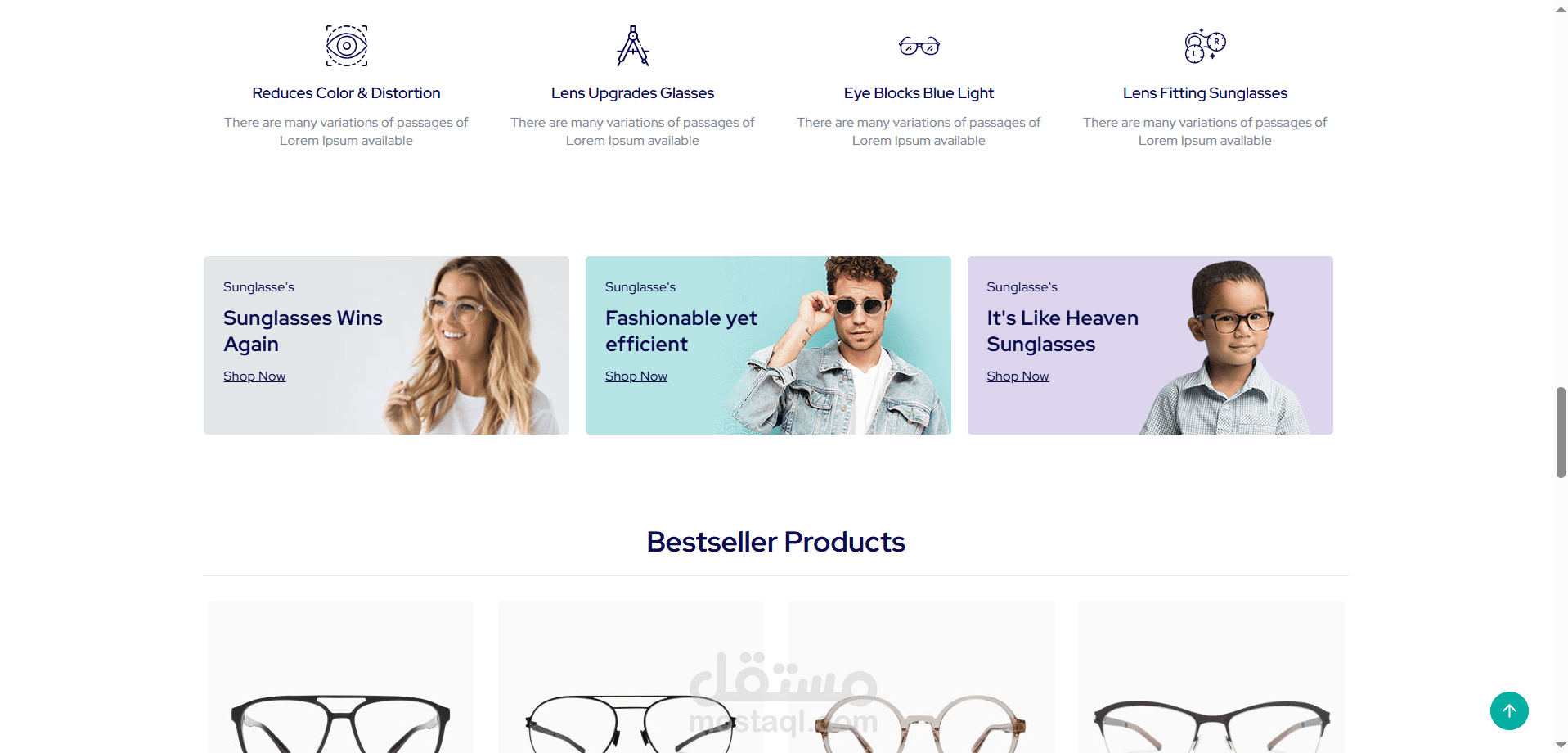The height and width of the screenshot is (753, 1568).
Task: Click the eye icon above Reduces Color & Distortion
Action: tap(346, 46)
